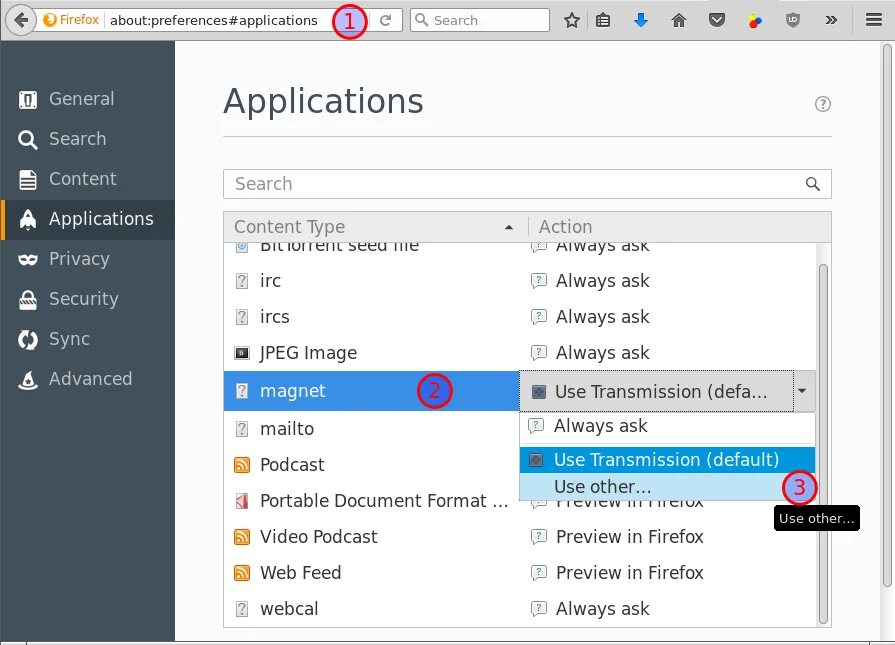Go to the home page icon
895x645 pixels.
coord(679,21)
